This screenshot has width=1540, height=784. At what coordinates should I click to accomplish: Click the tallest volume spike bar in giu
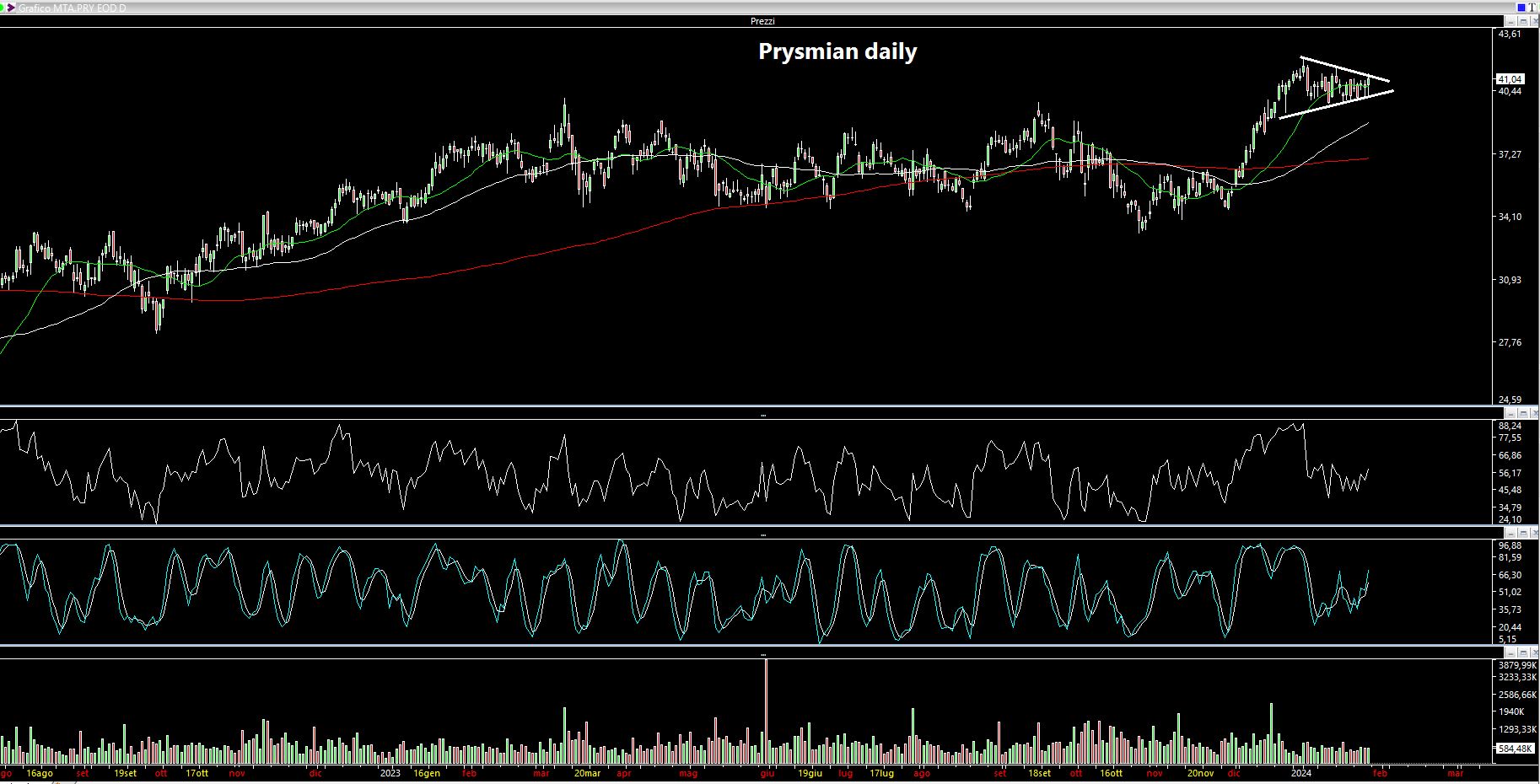pos(767,712)
